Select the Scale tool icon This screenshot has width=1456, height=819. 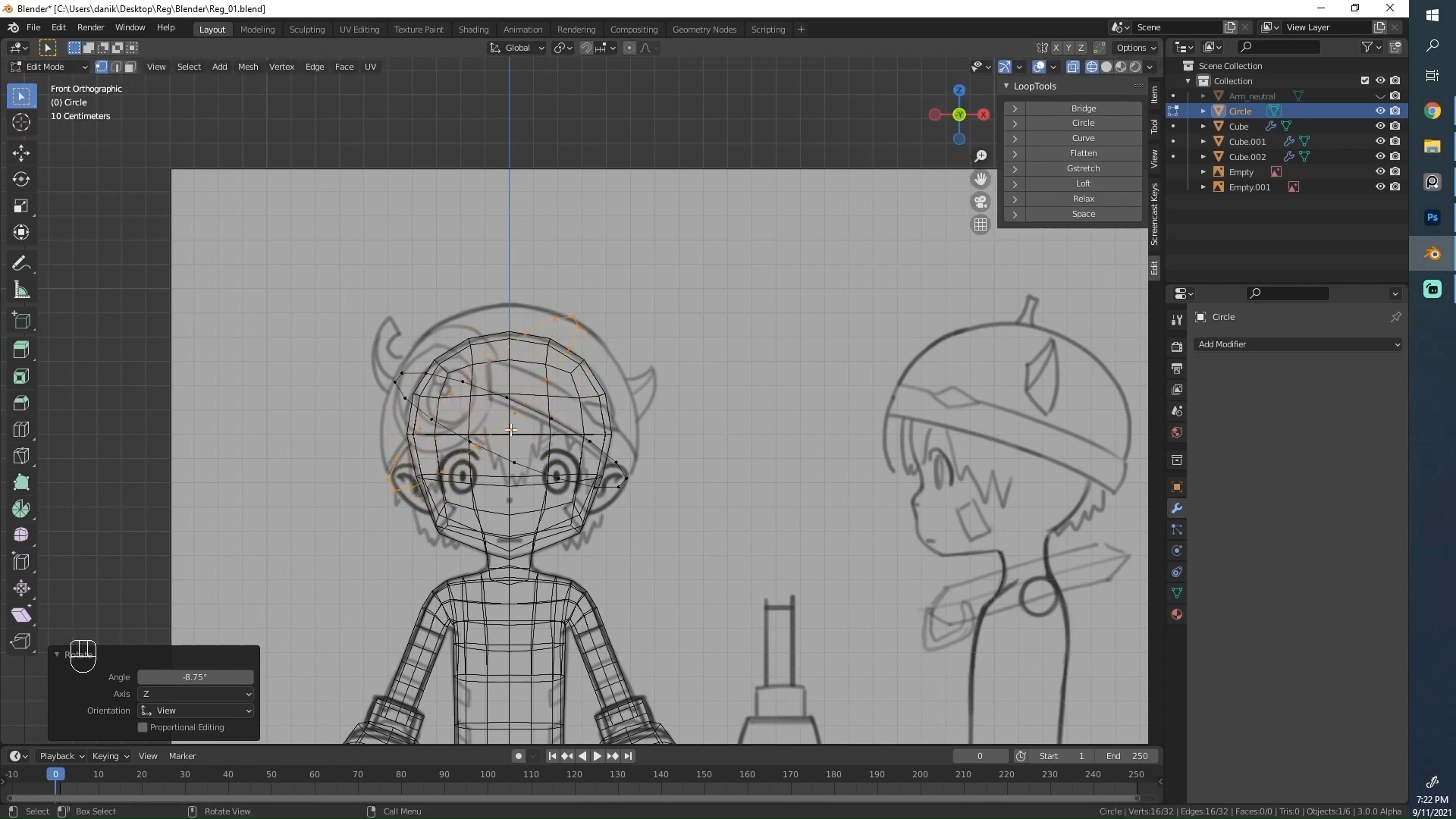(x=21, y=206)
